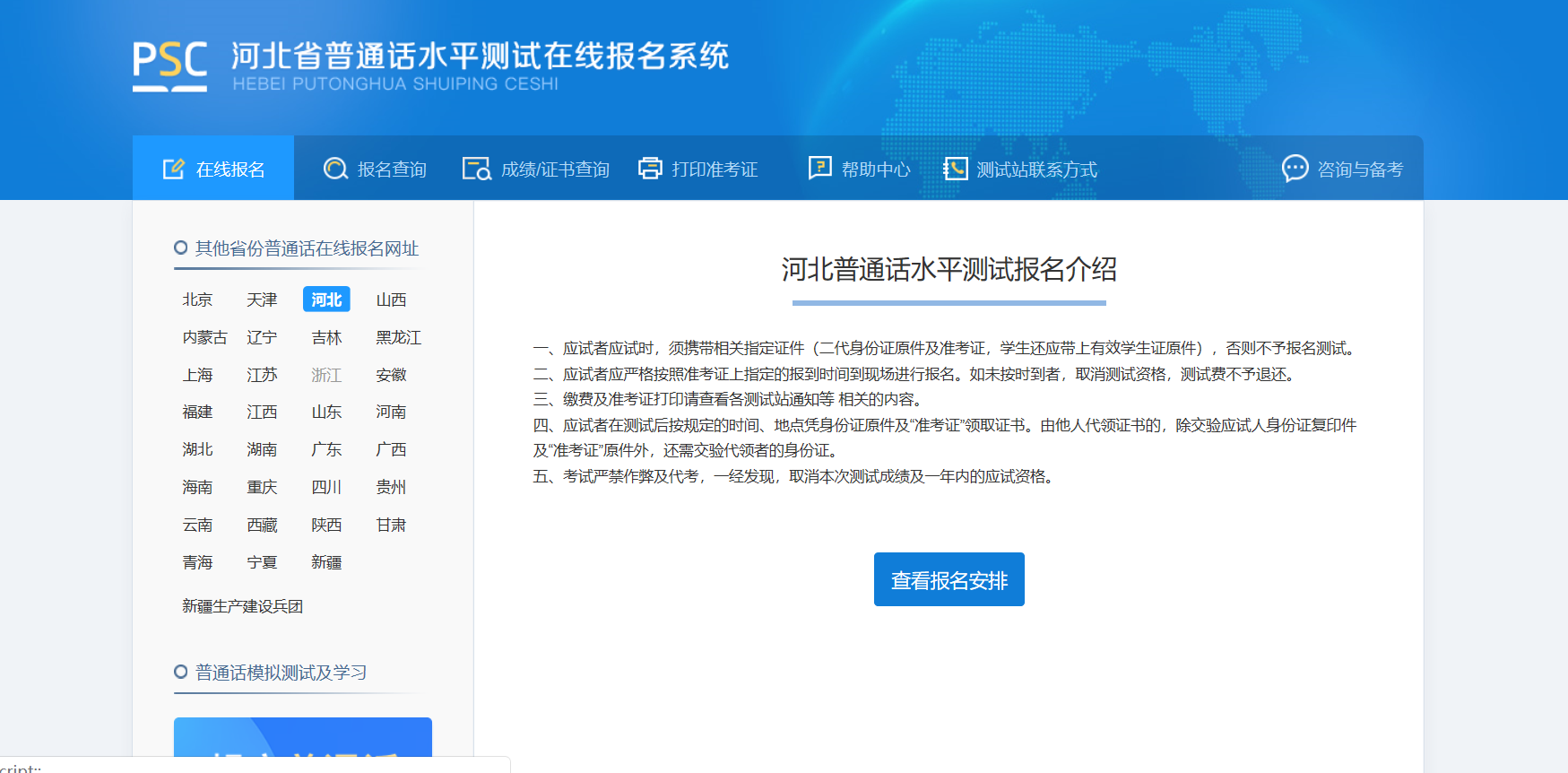Click the 河北普通话水平测试报名介绍 heading
1568x773 pixels.
pos(949,269)
